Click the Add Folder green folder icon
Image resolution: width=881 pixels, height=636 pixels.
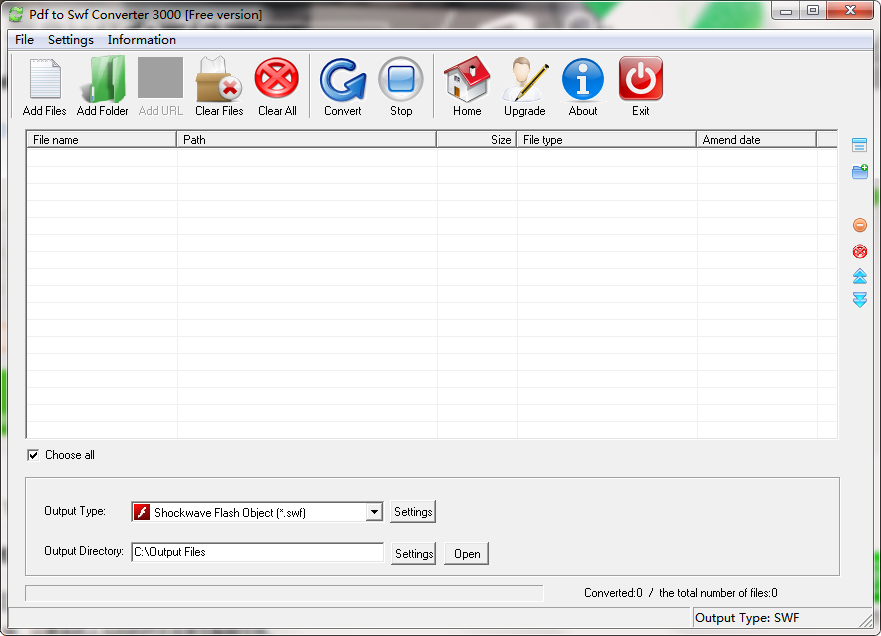(103, 79)
